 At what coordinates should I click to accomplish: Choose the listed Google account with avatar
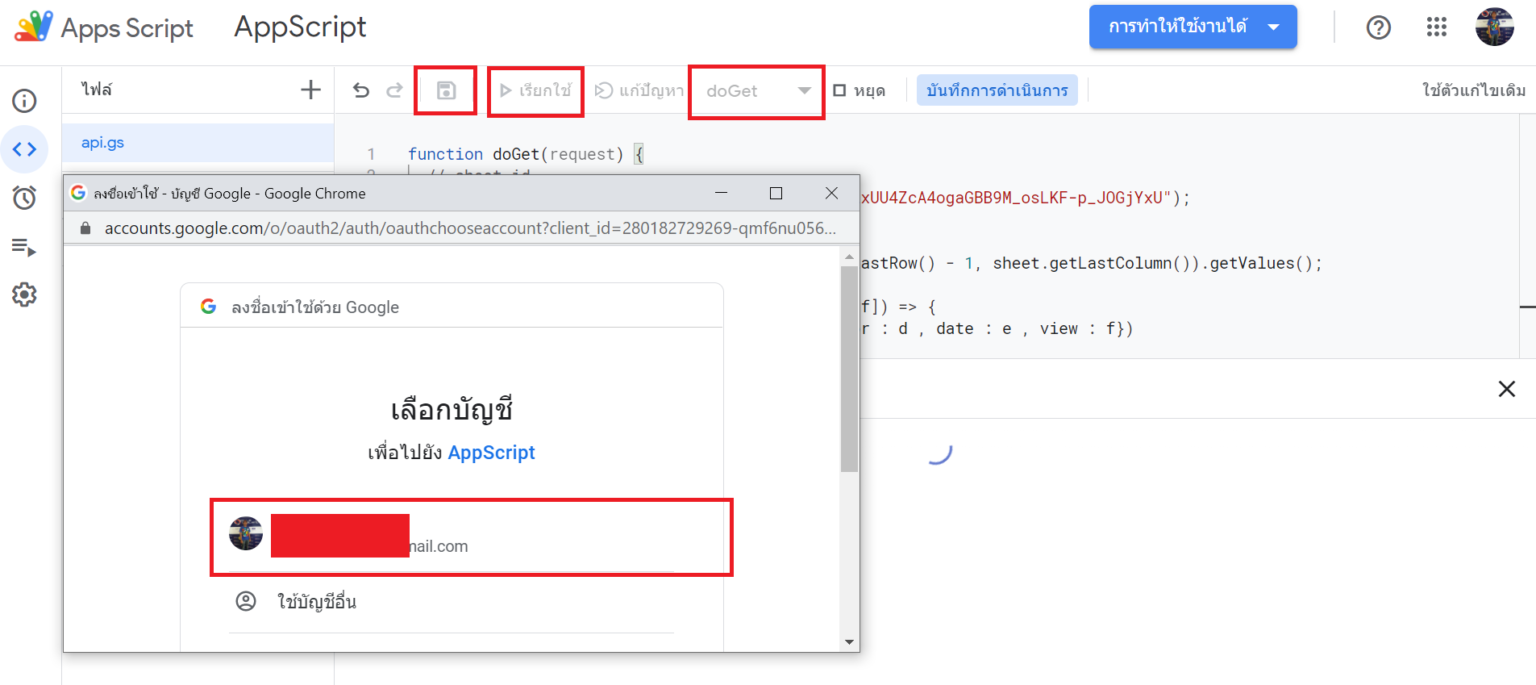coord(471,537)
